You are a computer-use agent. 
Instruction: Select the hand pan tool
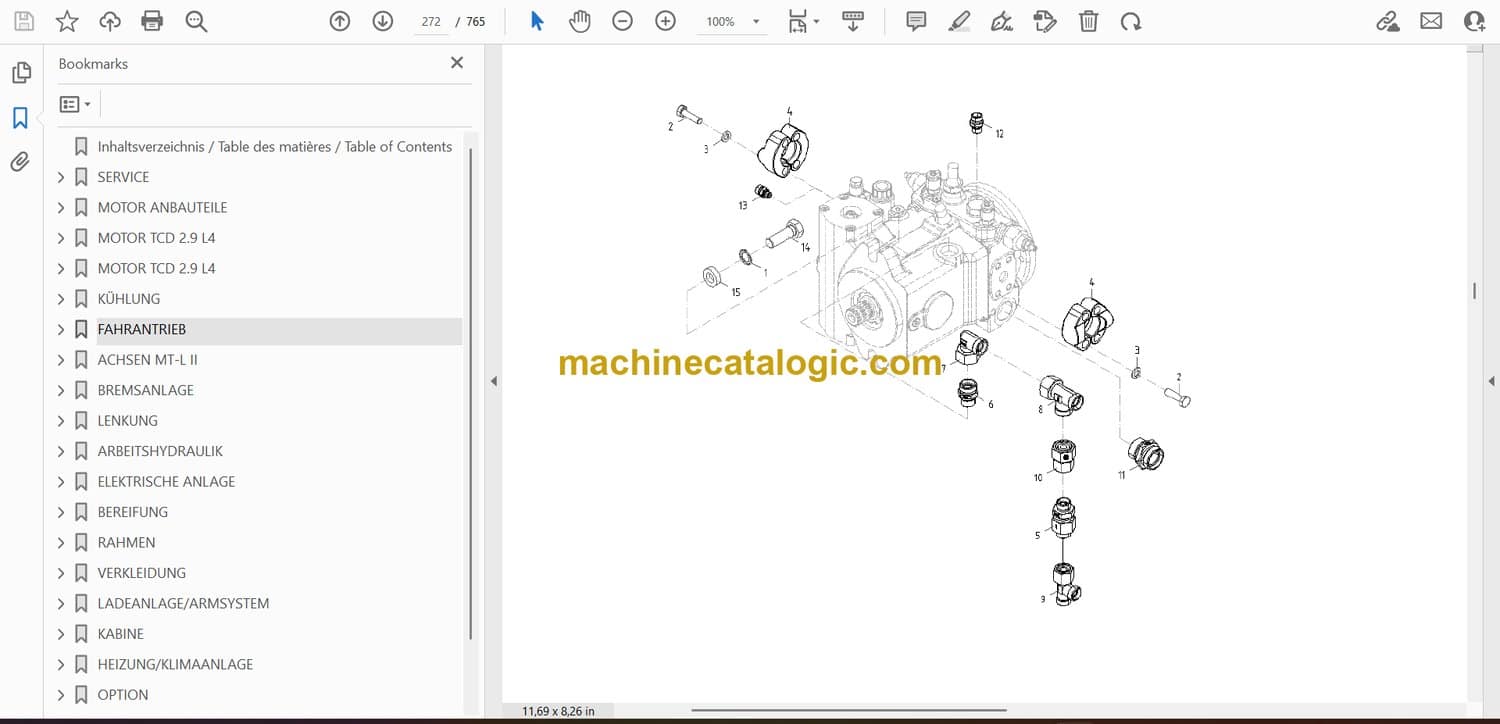[x=580, y=21]
